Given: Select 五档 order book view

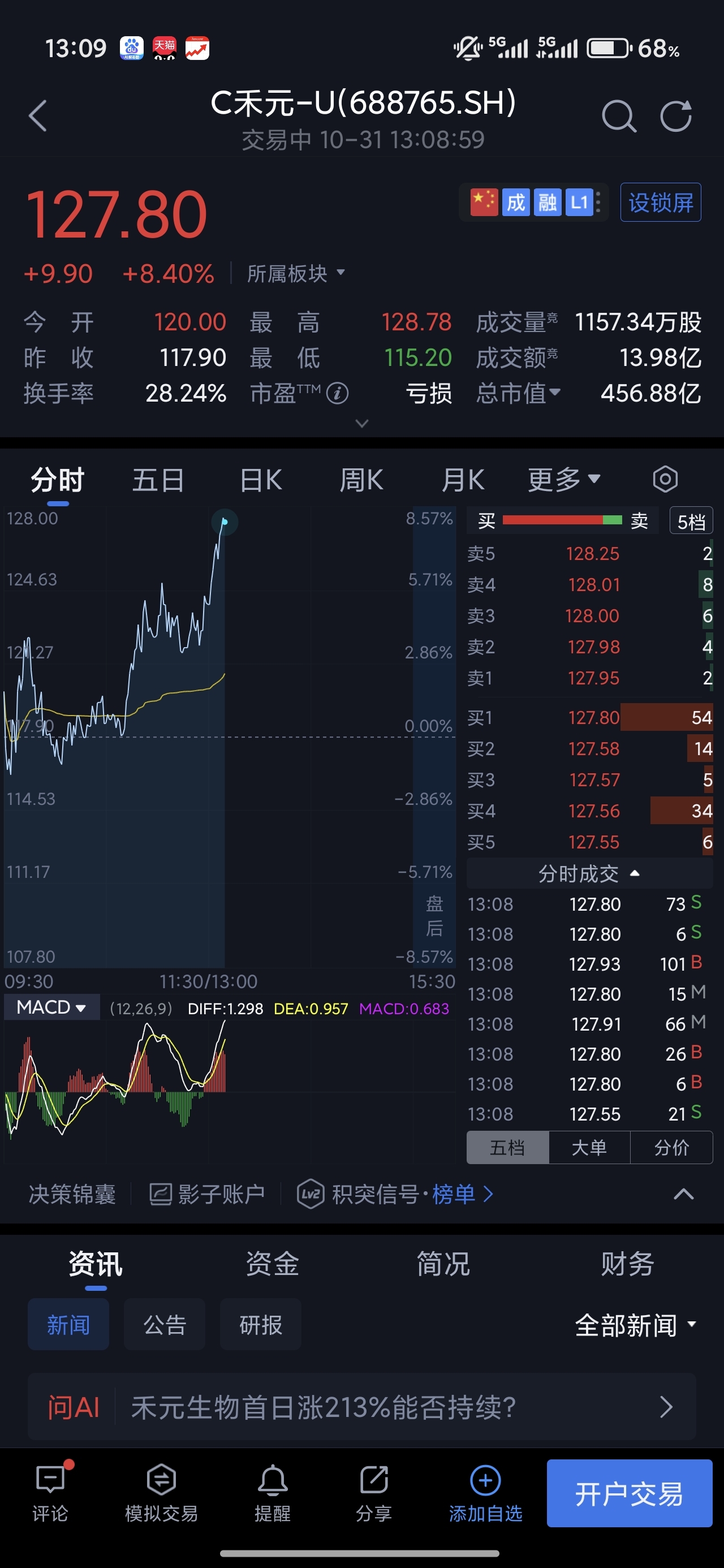Looking at the screenshot, I should [x=508, y=1147].
